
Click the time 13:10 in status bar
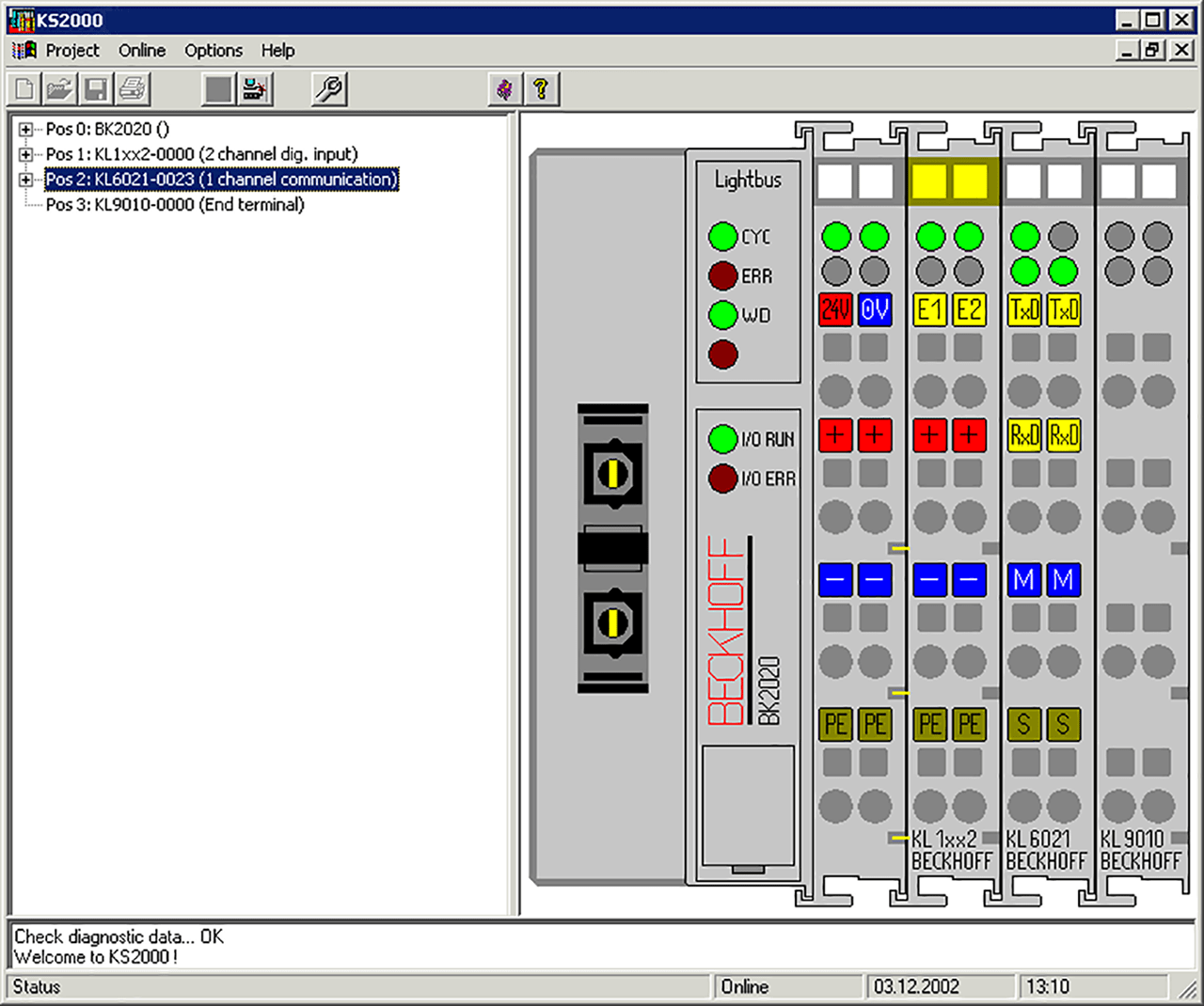(x=1093, y=986)
